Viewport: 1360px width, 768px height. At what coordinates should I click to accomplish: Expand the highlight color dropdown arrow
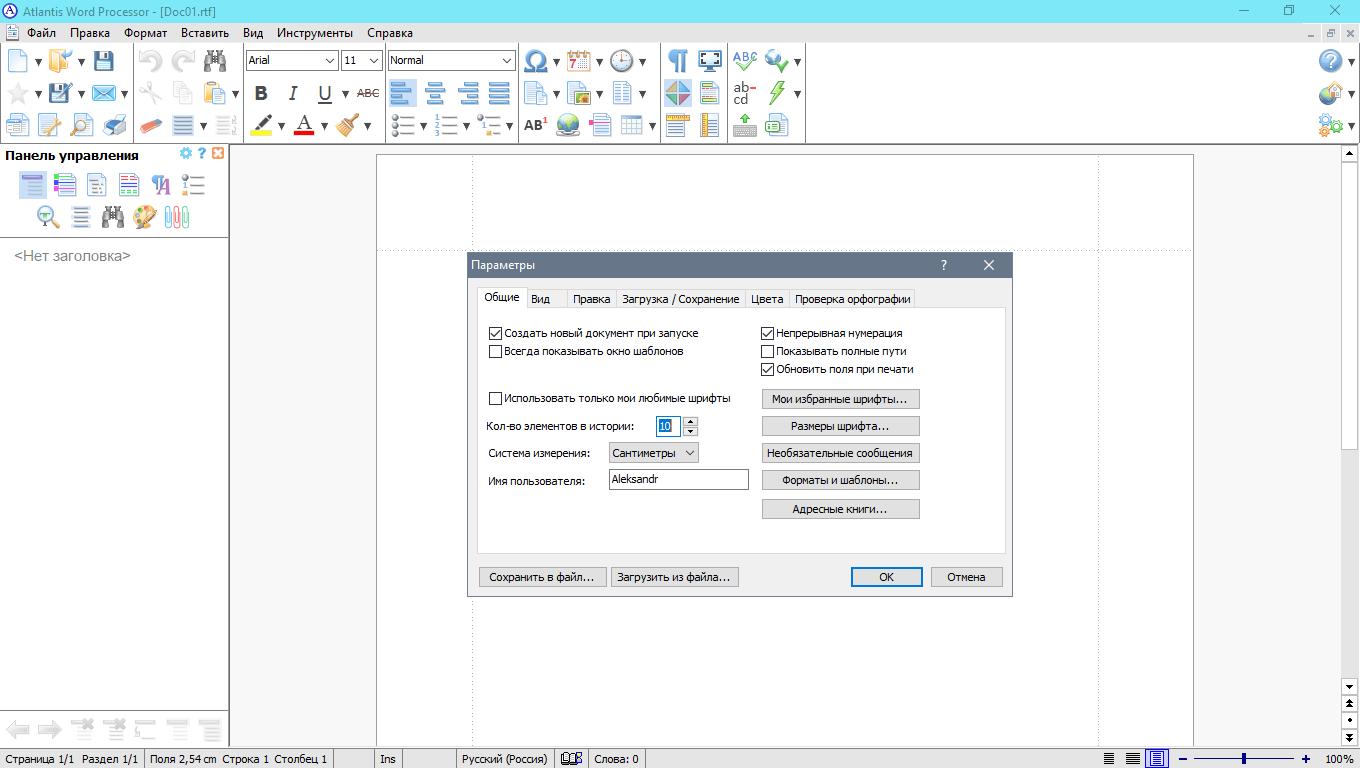coord(281,126)
